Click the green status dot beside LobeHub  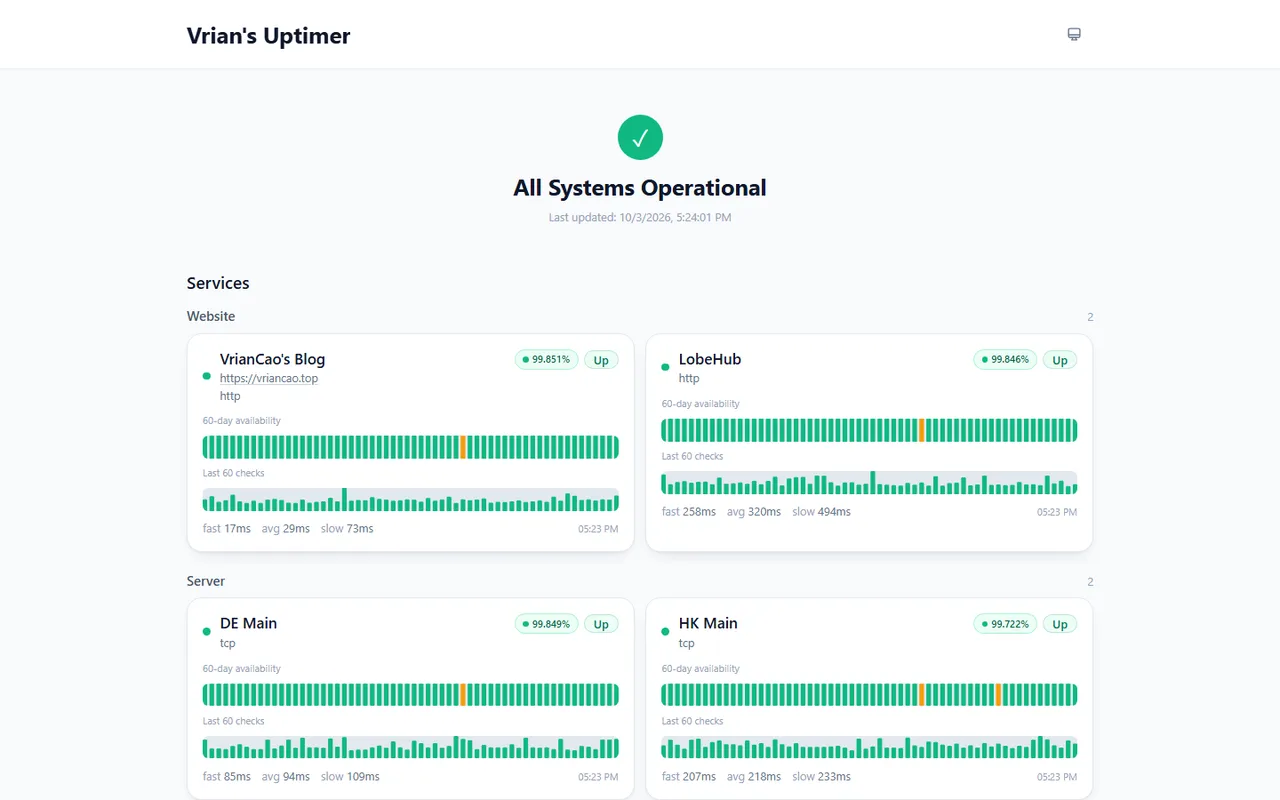click(666, 367)
